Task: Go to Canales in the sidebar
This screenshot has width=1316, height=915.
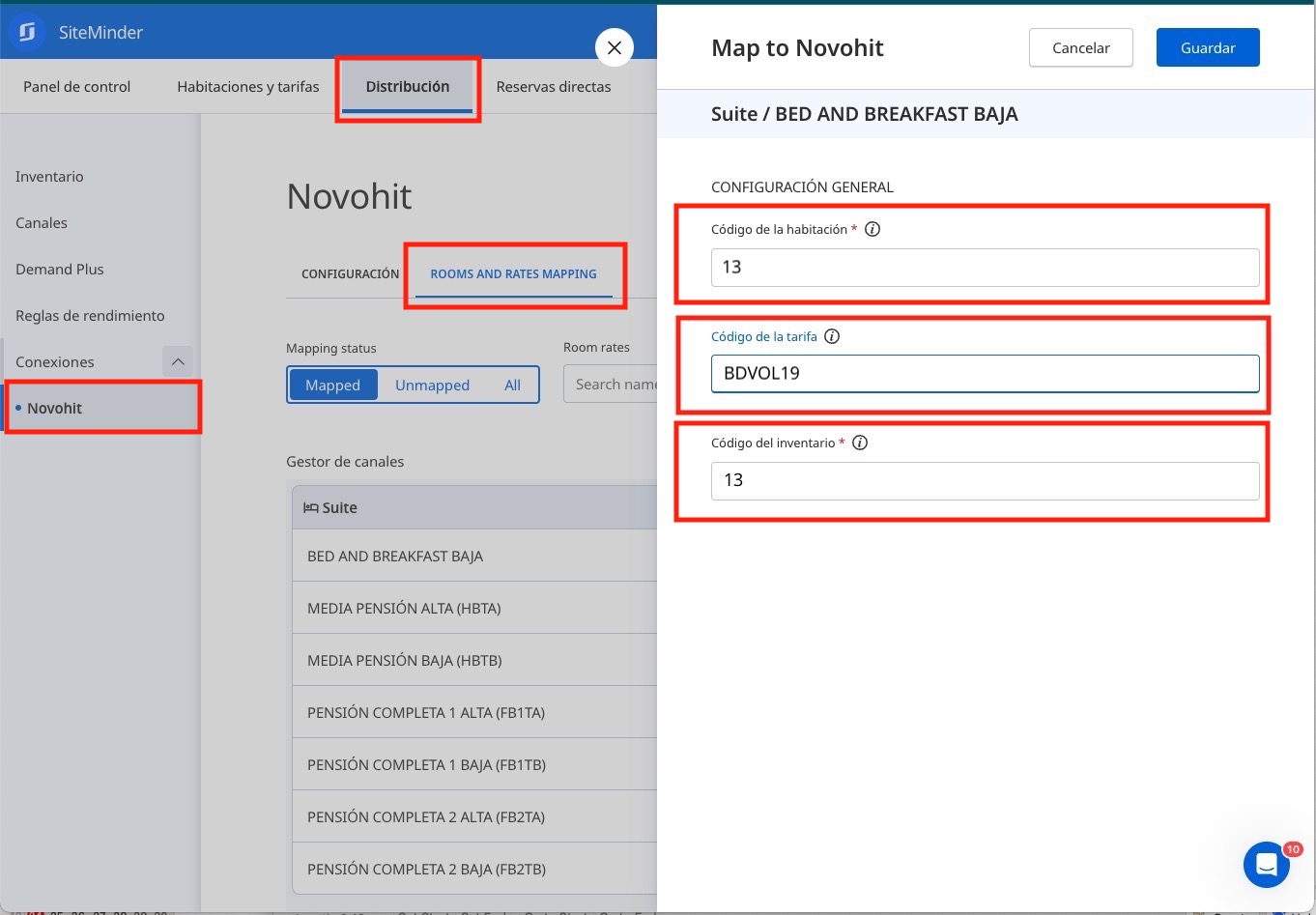Action: [x=42, y=222]
